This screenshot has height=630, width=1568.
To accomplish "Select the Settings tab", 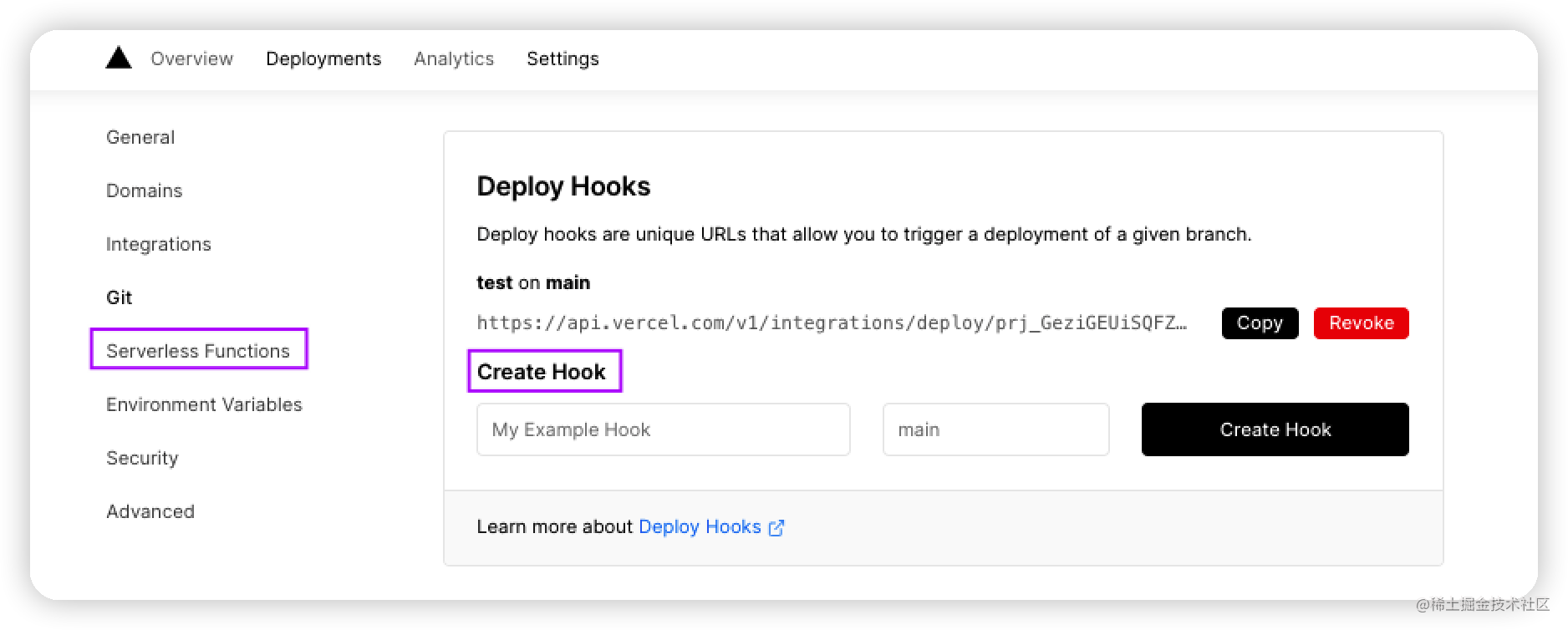I will (563, 58).
